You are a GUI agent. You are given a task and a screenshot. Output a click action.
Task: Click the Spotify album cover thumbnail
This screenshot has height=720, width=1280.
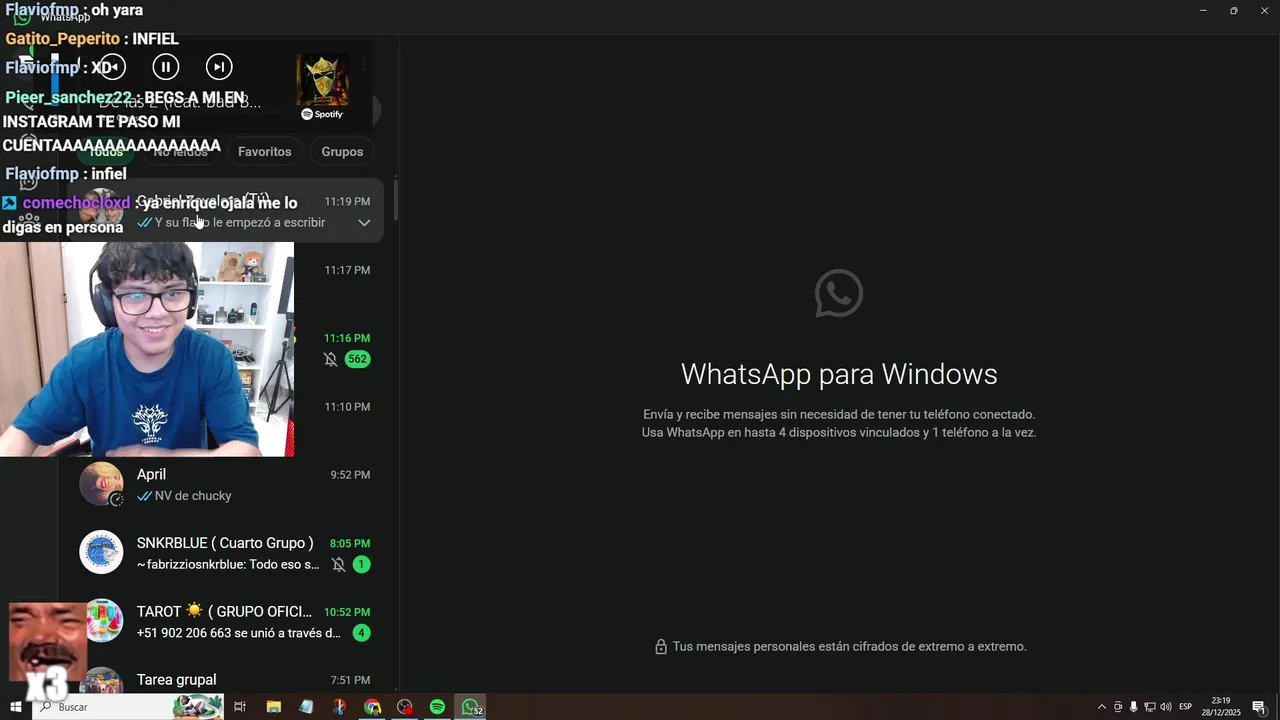(322, 80)
